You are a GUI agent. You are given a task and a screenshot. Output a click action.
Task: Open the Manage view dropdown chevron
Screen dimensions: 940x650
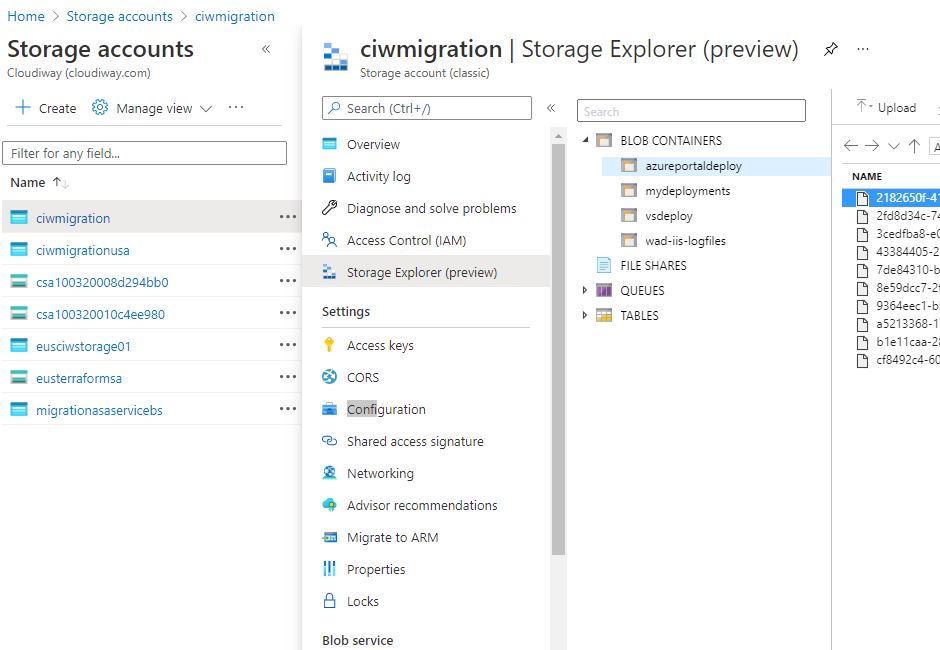(206, 109)
